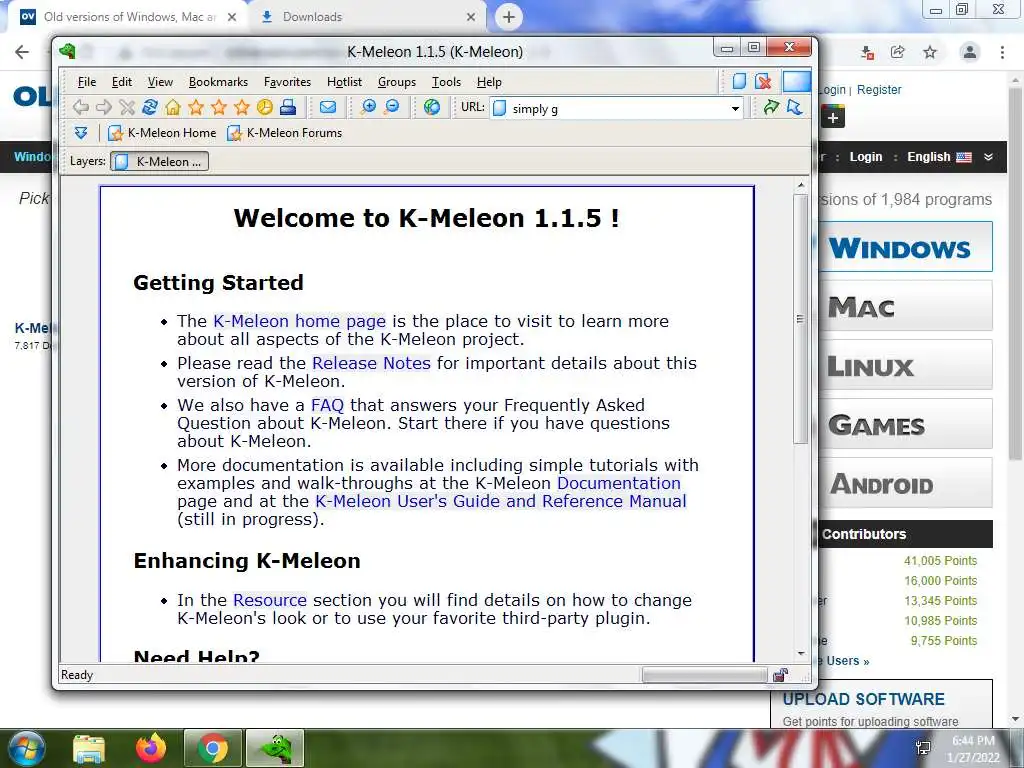
Task: Click the ANDROID category button
Action: click(x=905, y=483)
